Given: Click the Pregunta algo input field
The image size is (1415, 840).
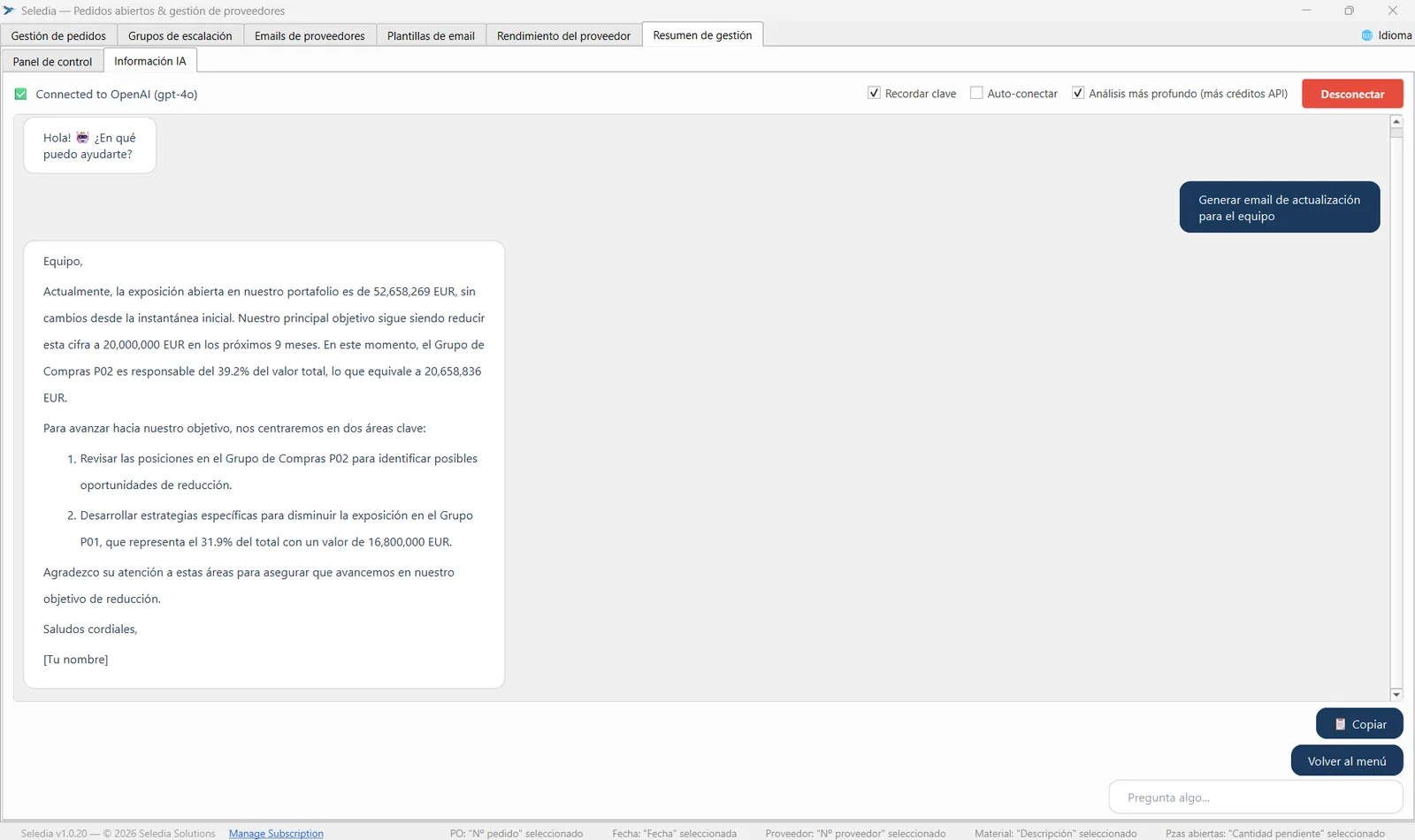Looking at the screenshot, I should 1256,798.
